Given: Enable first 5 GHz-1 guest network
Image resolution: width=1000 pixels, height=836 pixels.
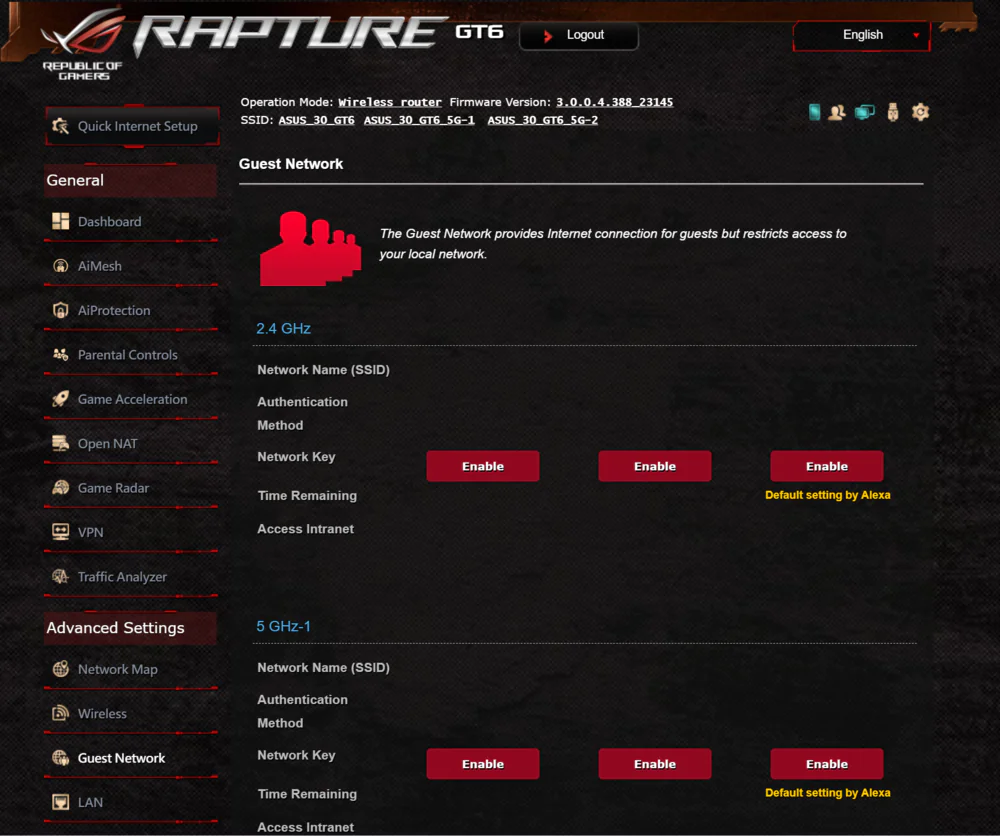Looking at the screenshot, I should pos(483,764).
